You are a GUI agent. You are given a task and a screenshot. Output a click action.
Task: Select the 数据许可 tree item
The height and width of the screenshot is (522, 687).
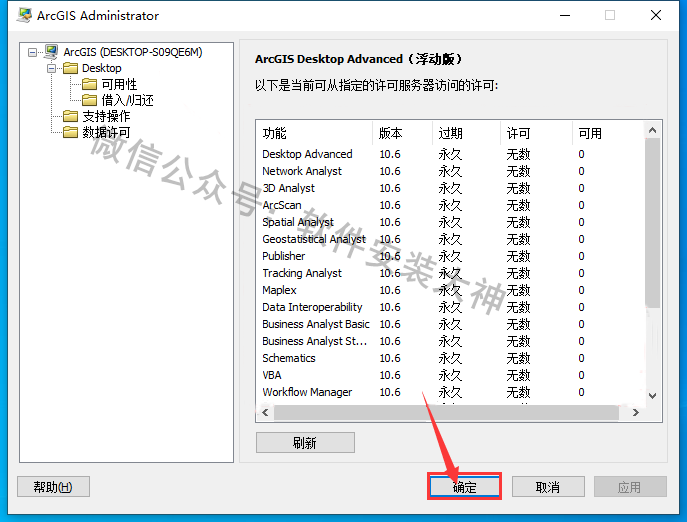pos(106,132)
